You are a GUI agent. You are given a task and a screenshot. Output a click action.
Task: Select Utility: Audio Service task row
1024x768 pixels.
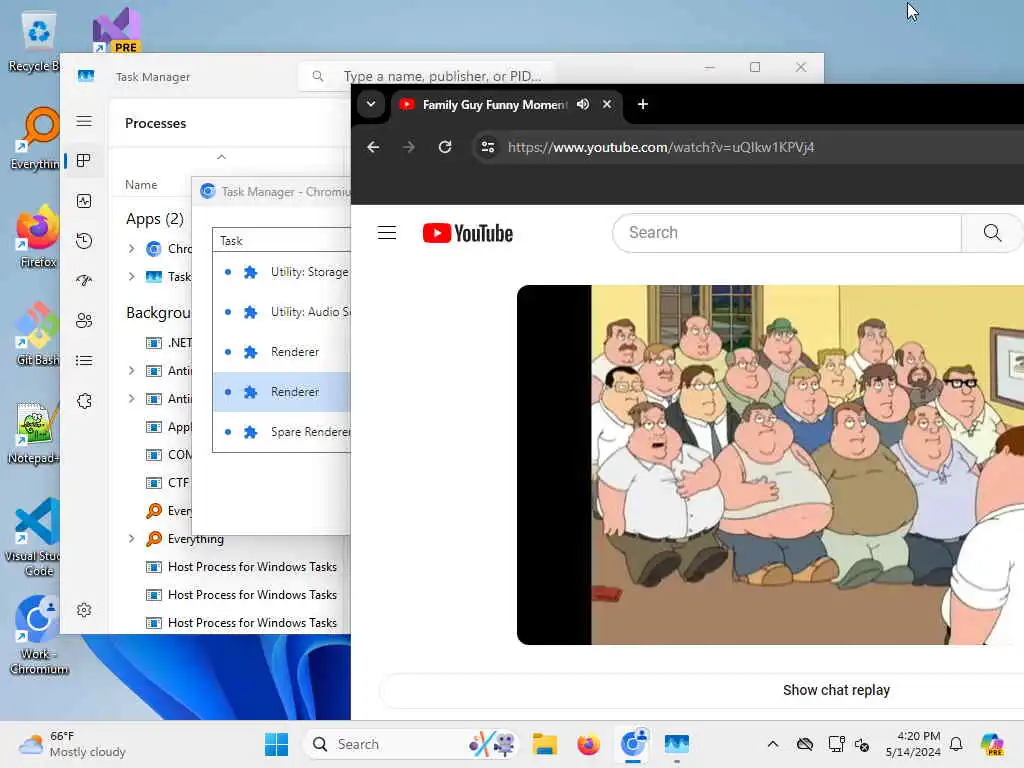click(x=282, y=312)
